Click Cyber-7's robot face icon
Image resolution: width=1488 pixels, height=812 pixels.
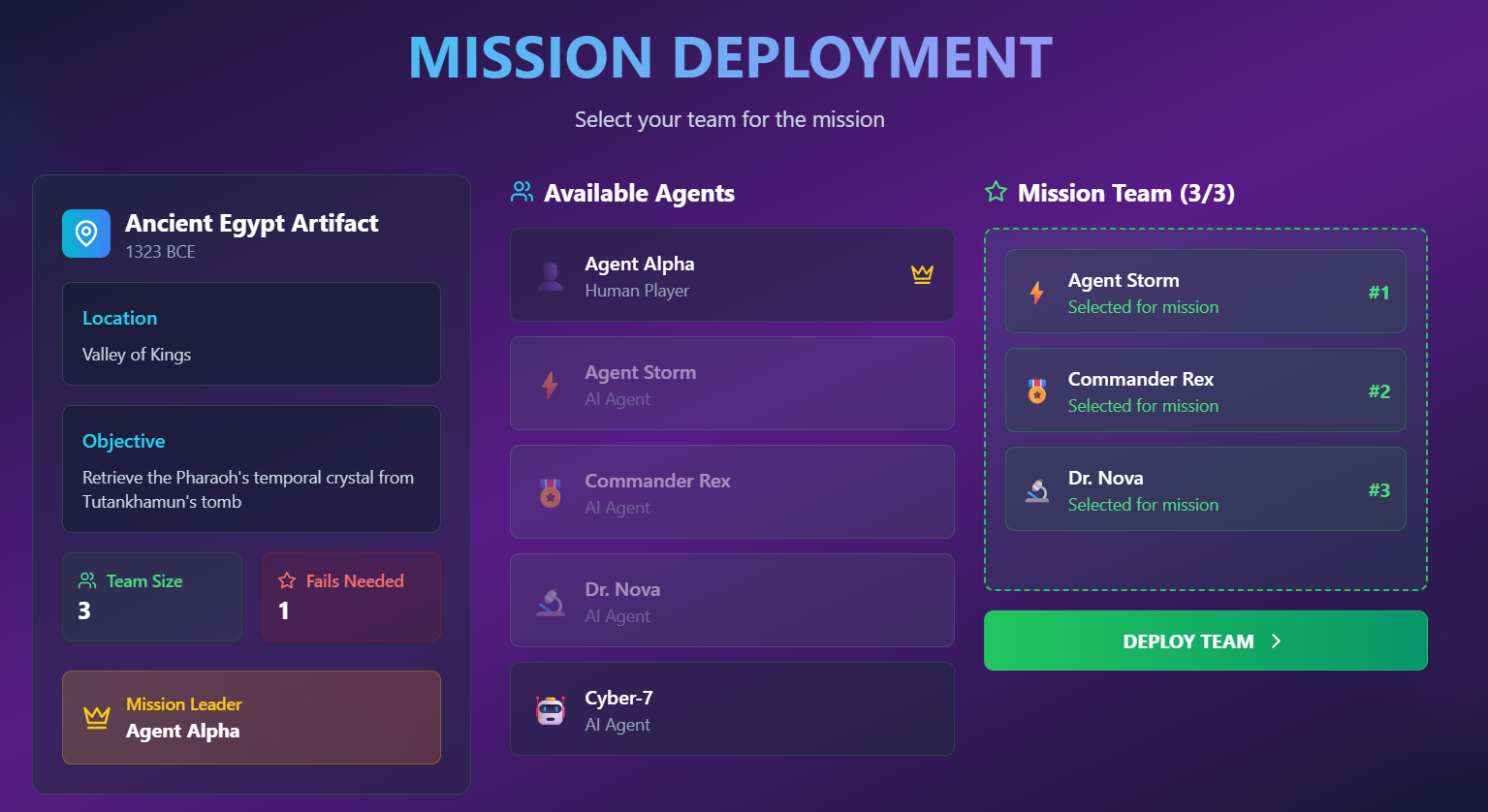tap(551, 710)
